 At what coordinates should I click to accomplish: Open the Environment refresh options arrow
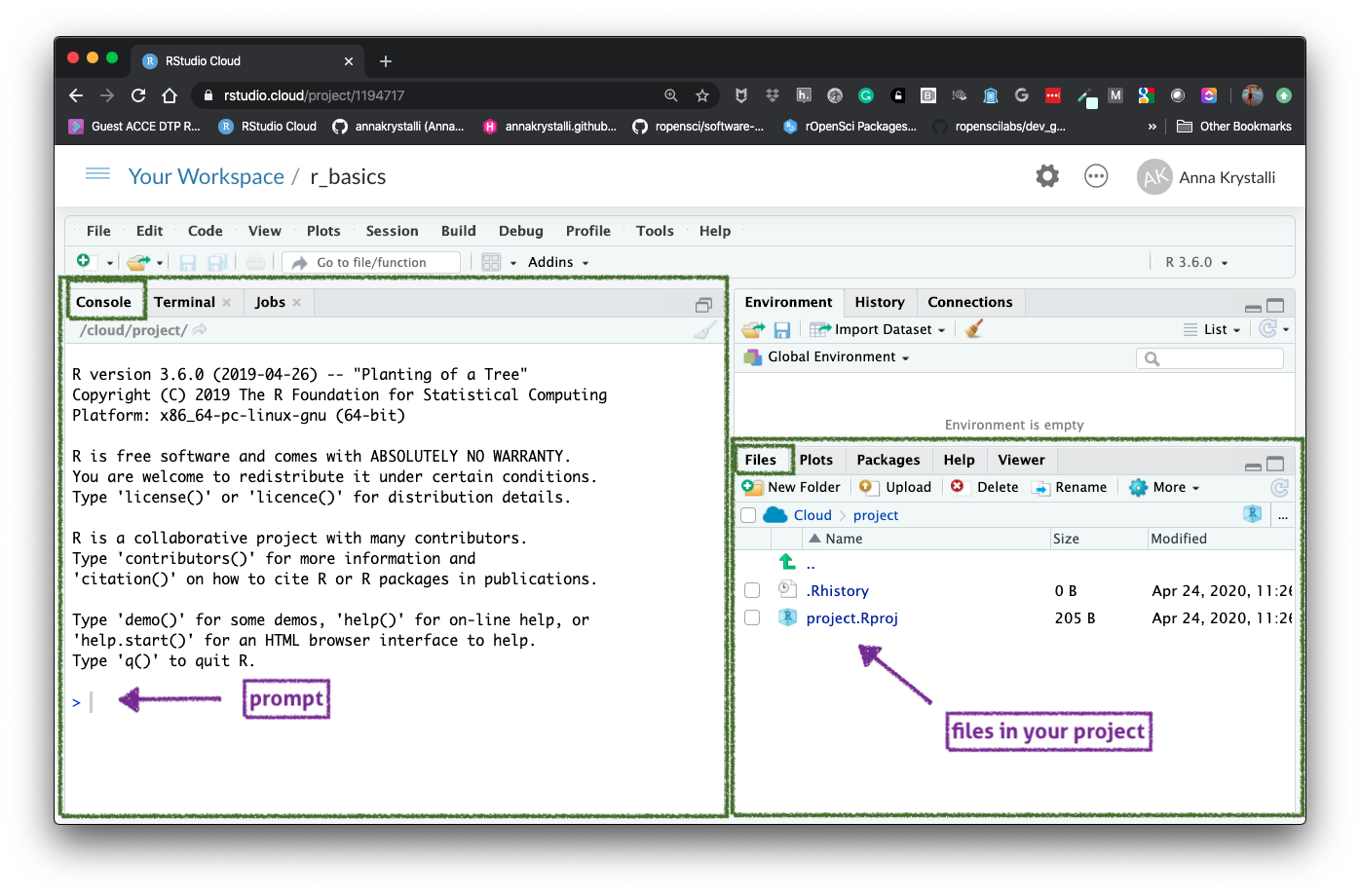coord(1286,330)
